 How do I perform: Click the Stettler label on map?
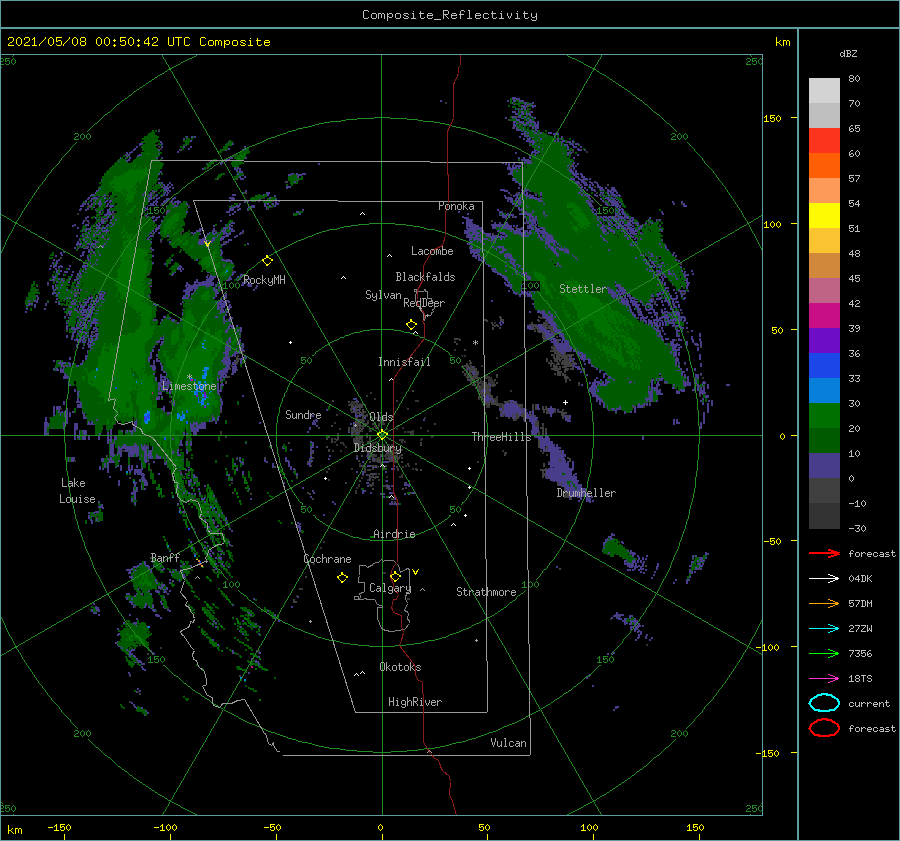[x=583, y=289]
